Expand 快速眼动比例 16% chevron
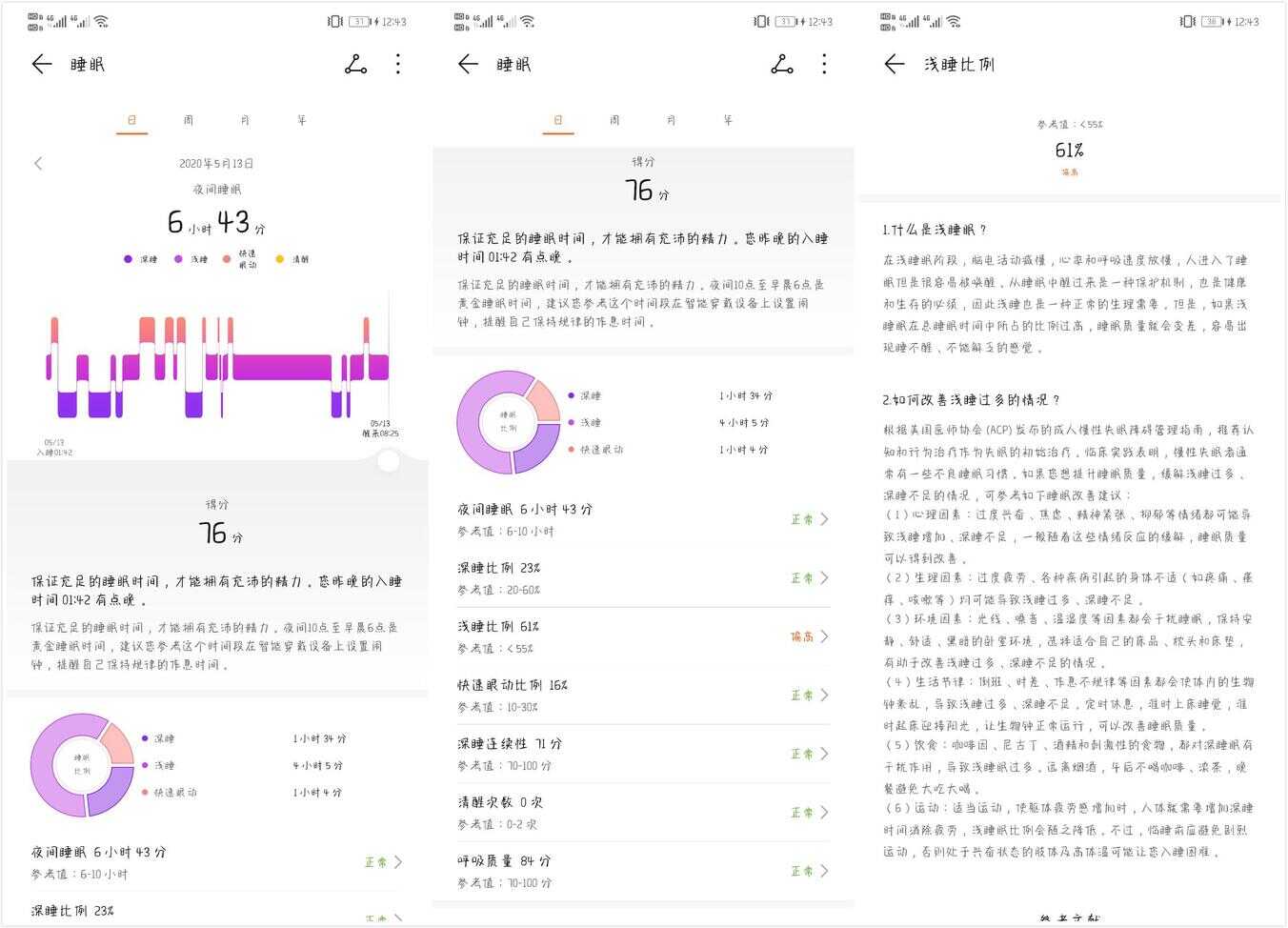Viewport: 1288px width, 928px height. pyautogui.click(x=824, y=696)
